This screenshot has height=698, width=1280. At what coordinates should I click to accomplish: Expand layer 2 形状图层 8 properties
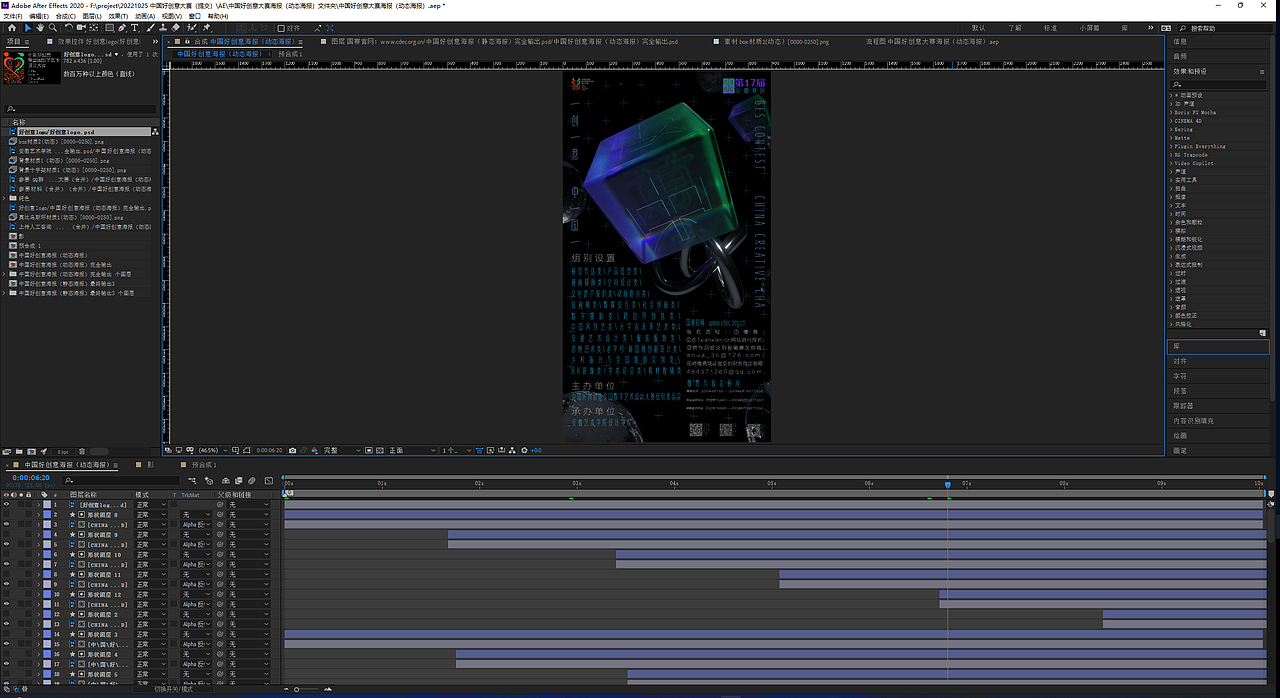tap(39, 515)
